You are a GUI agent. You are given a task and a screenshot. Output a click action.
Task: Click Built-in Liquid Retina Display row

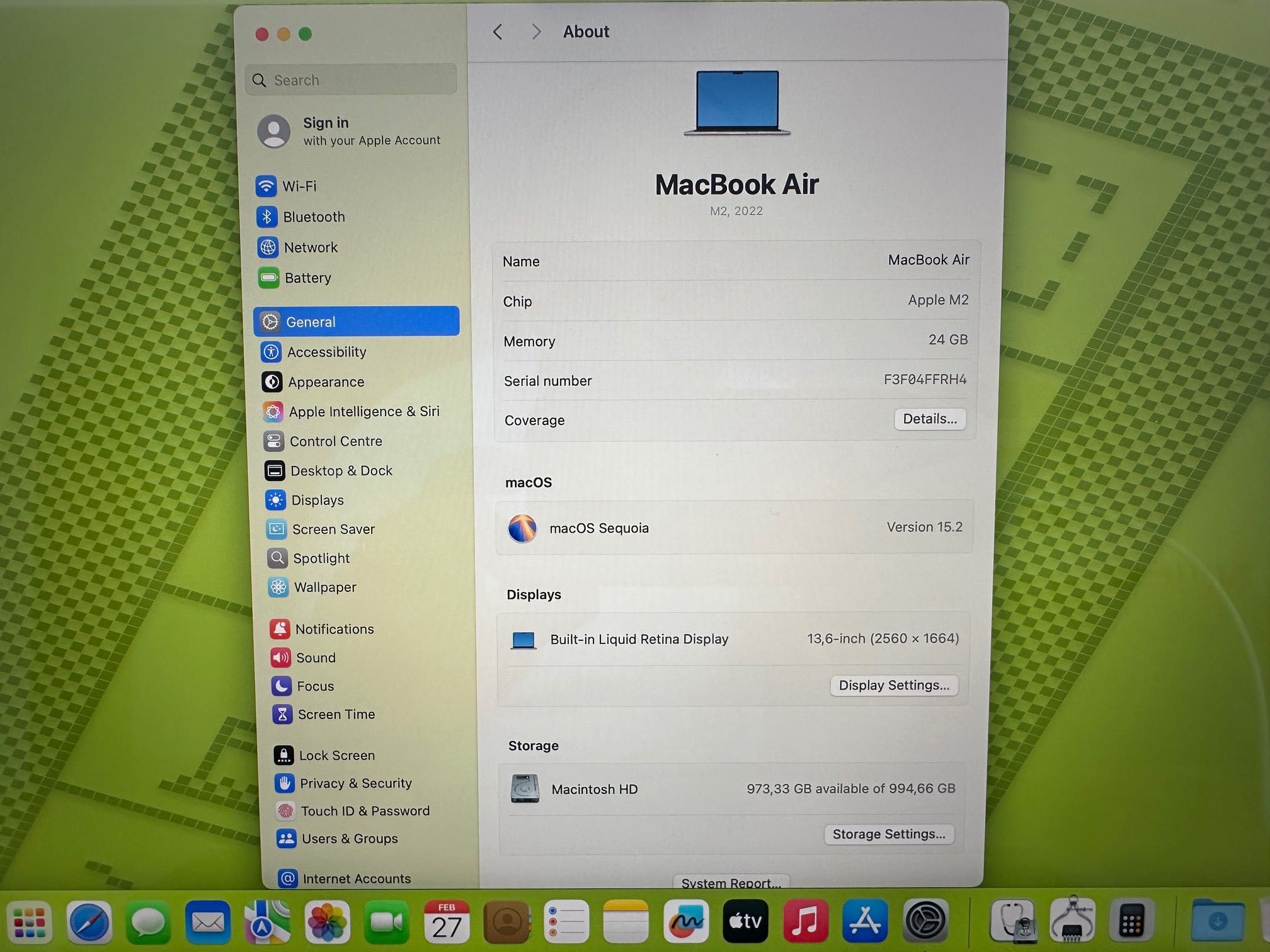pyautogui.click(x=733, y=639)
